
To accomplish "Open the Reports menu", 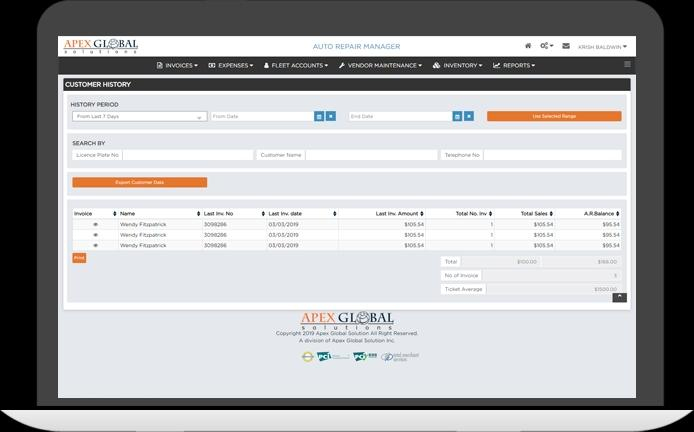I will click(x=514, y=66).
